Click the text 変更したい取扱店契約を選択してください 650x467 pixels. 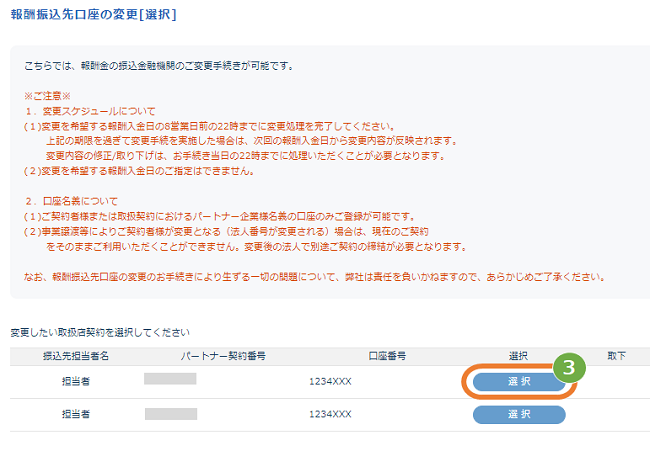coord(100,332)
